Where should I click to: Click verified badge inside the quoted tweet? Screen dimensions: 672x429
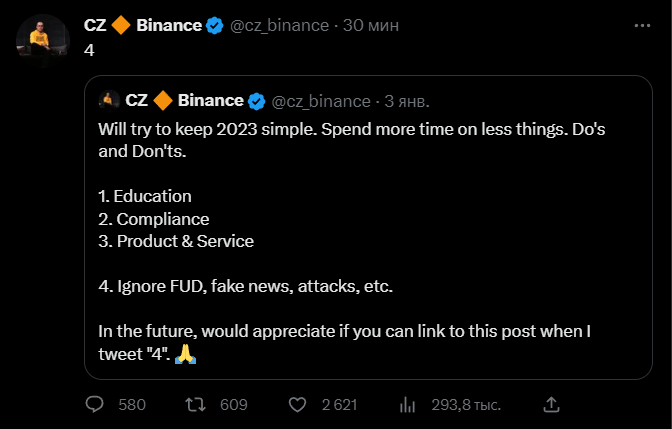[256, 100]
